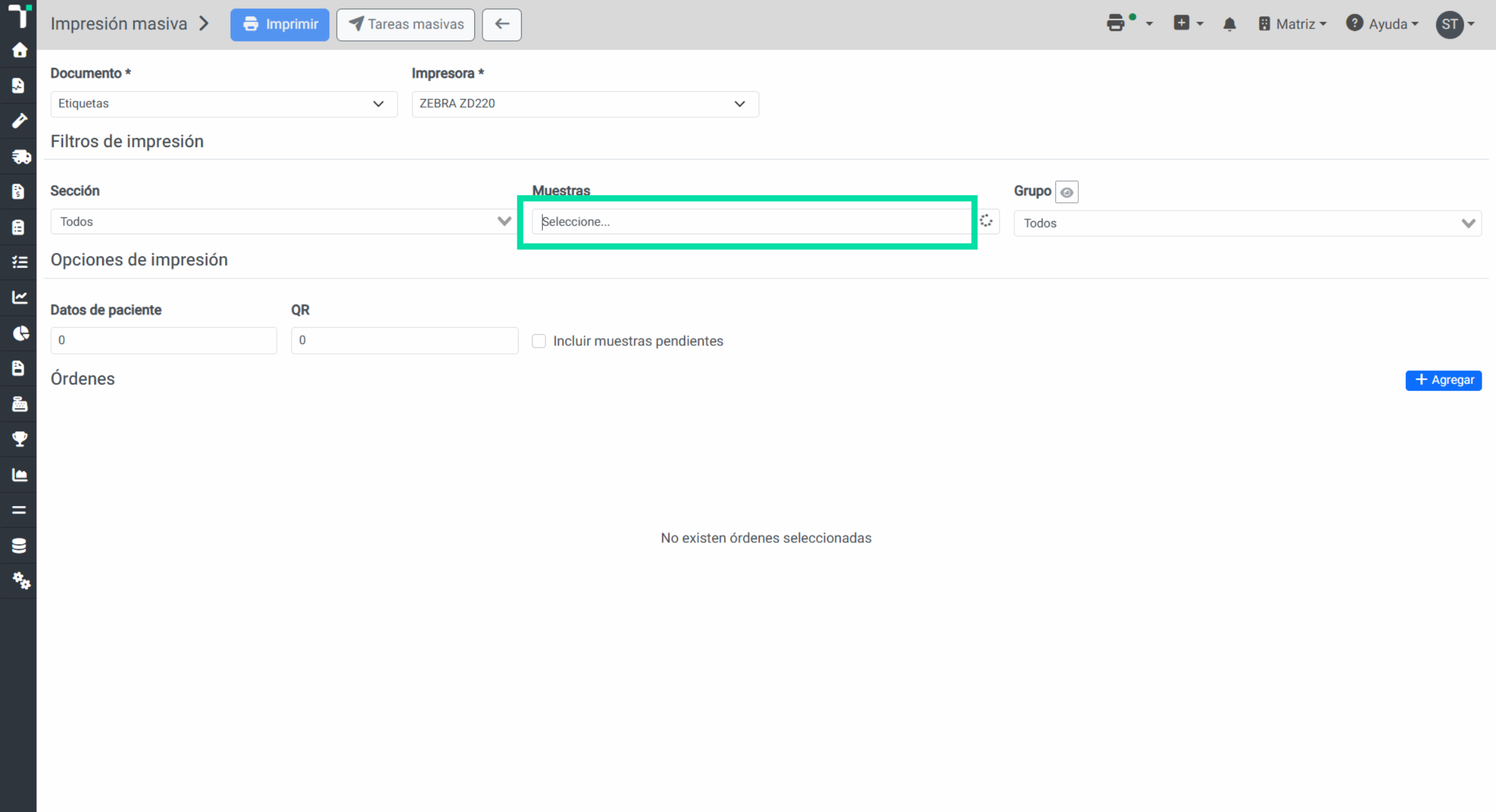
Task: Click the Datos de paciente input field
Action: coord(164,340)
